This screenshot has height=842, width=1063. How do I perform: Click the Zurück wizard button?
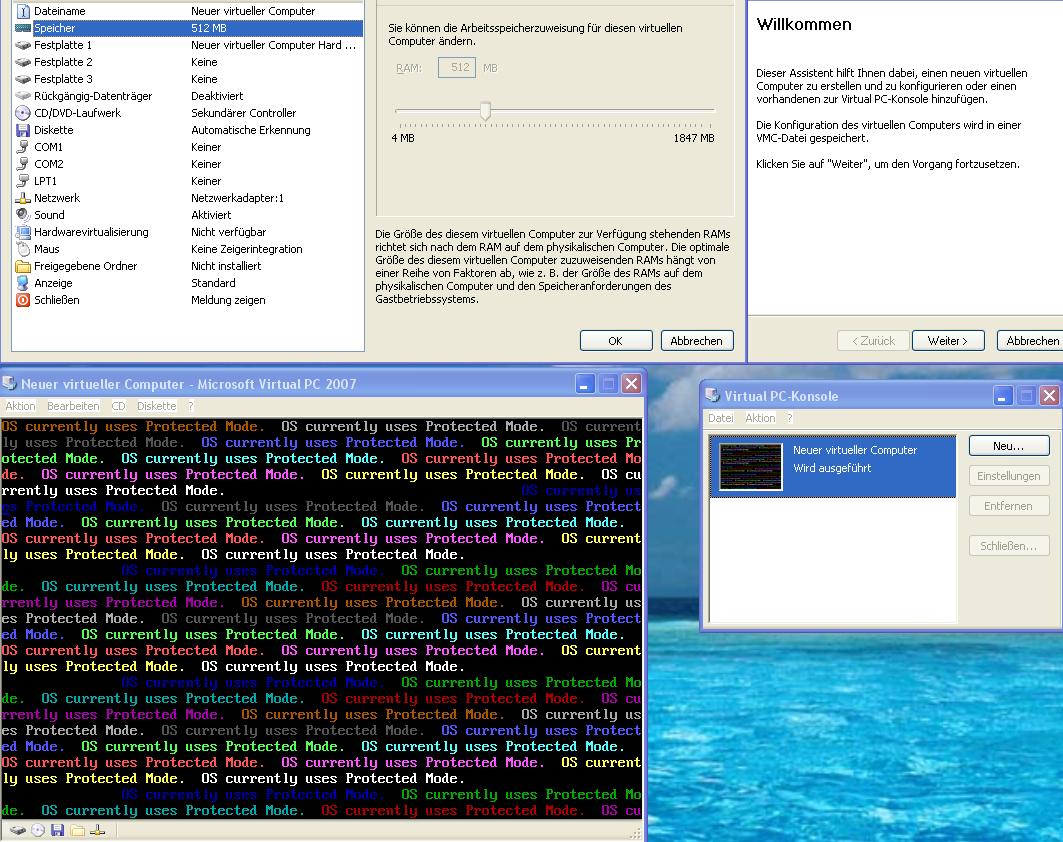[873, 341]
